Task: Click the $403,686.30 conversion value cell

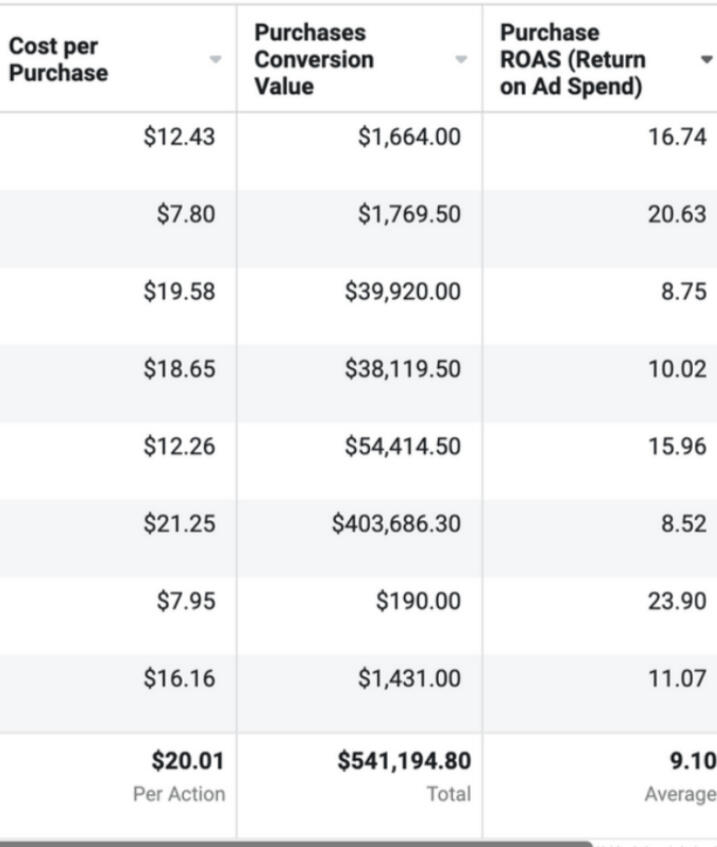Action: (x=397, y=523)
